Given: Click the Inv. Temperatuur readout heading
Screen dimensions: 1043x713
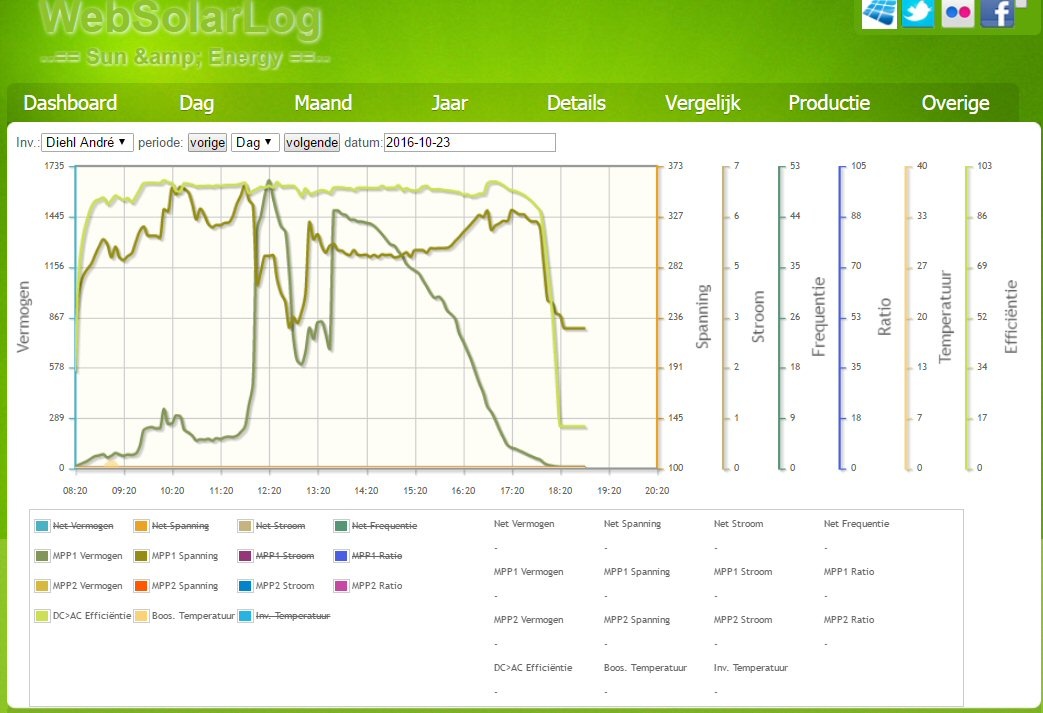Looking at the screenshot, I should (x=751, y=668).
